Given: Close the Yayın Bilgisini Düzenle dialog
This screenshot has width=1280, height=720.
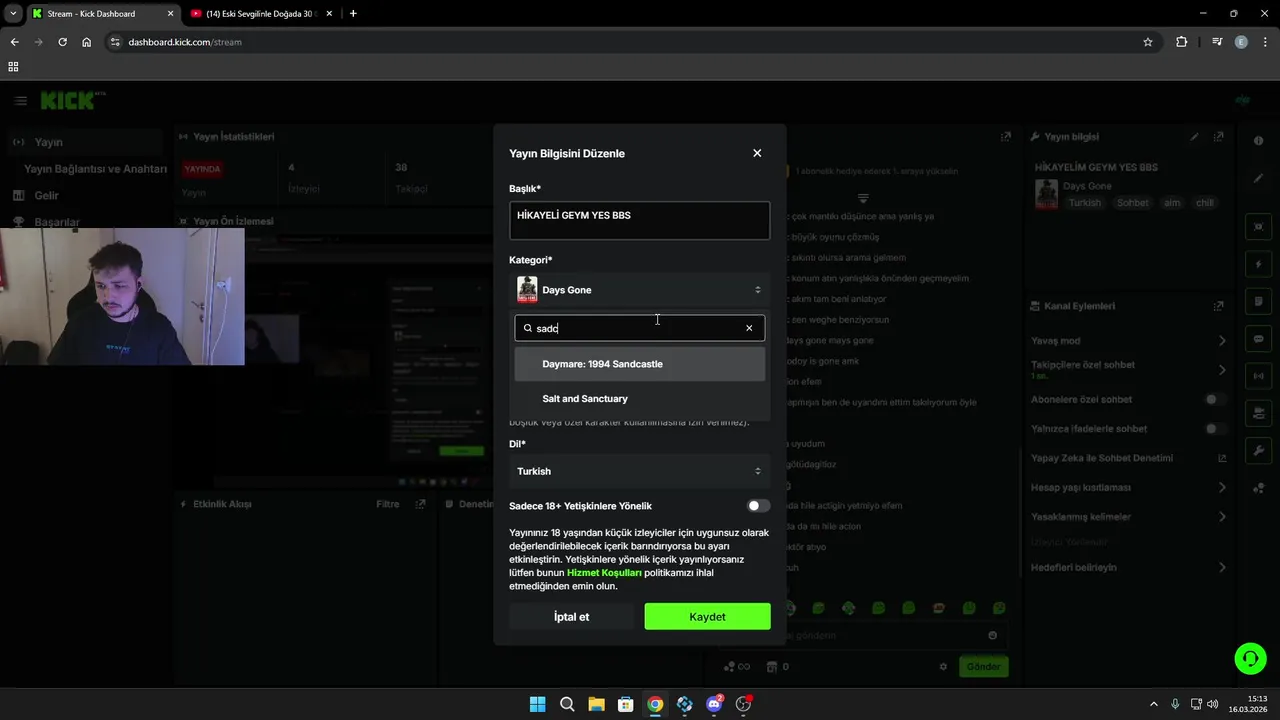Looking at the screenshot, I should pos(757,153).
